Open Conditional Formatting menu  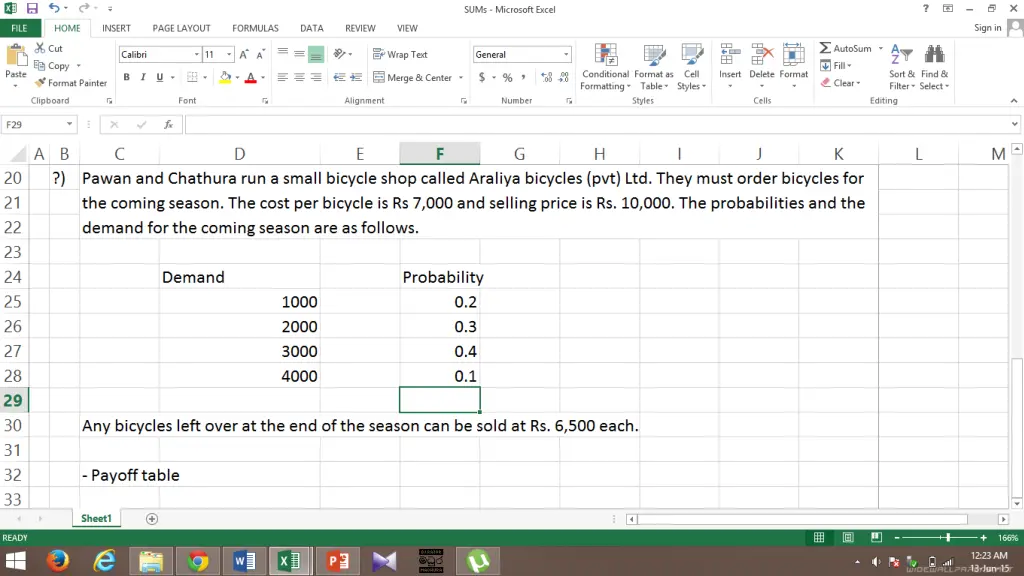pos(605,67)
